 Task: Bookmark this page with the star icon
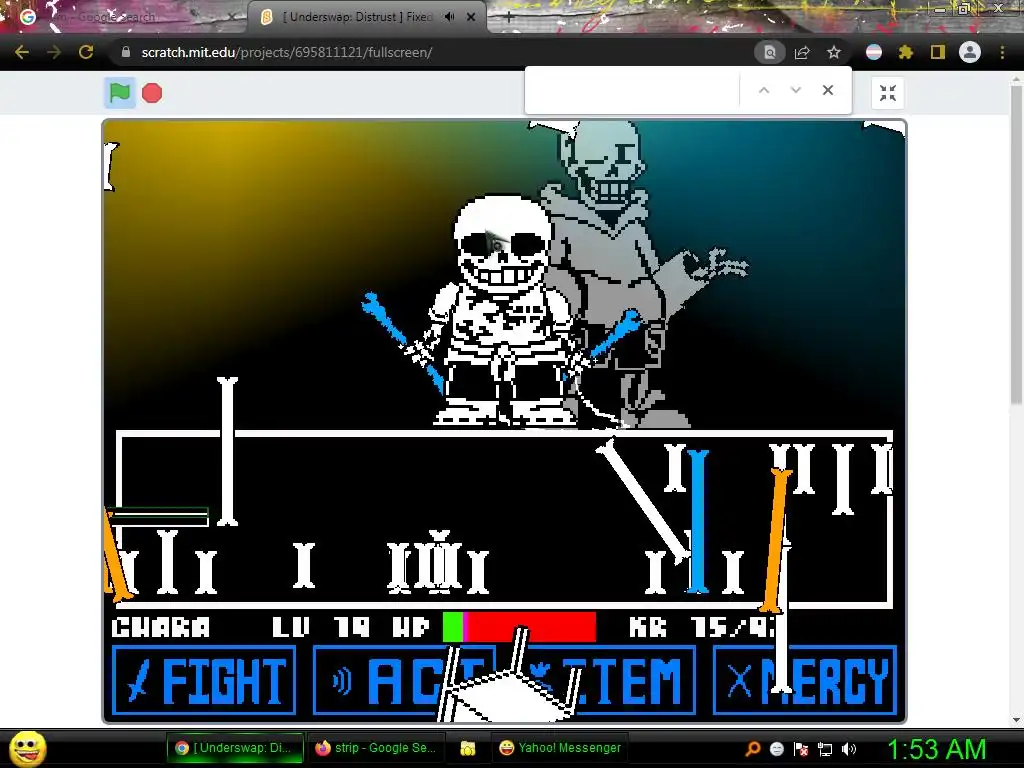pyautogui.click(x=833, y=52)
